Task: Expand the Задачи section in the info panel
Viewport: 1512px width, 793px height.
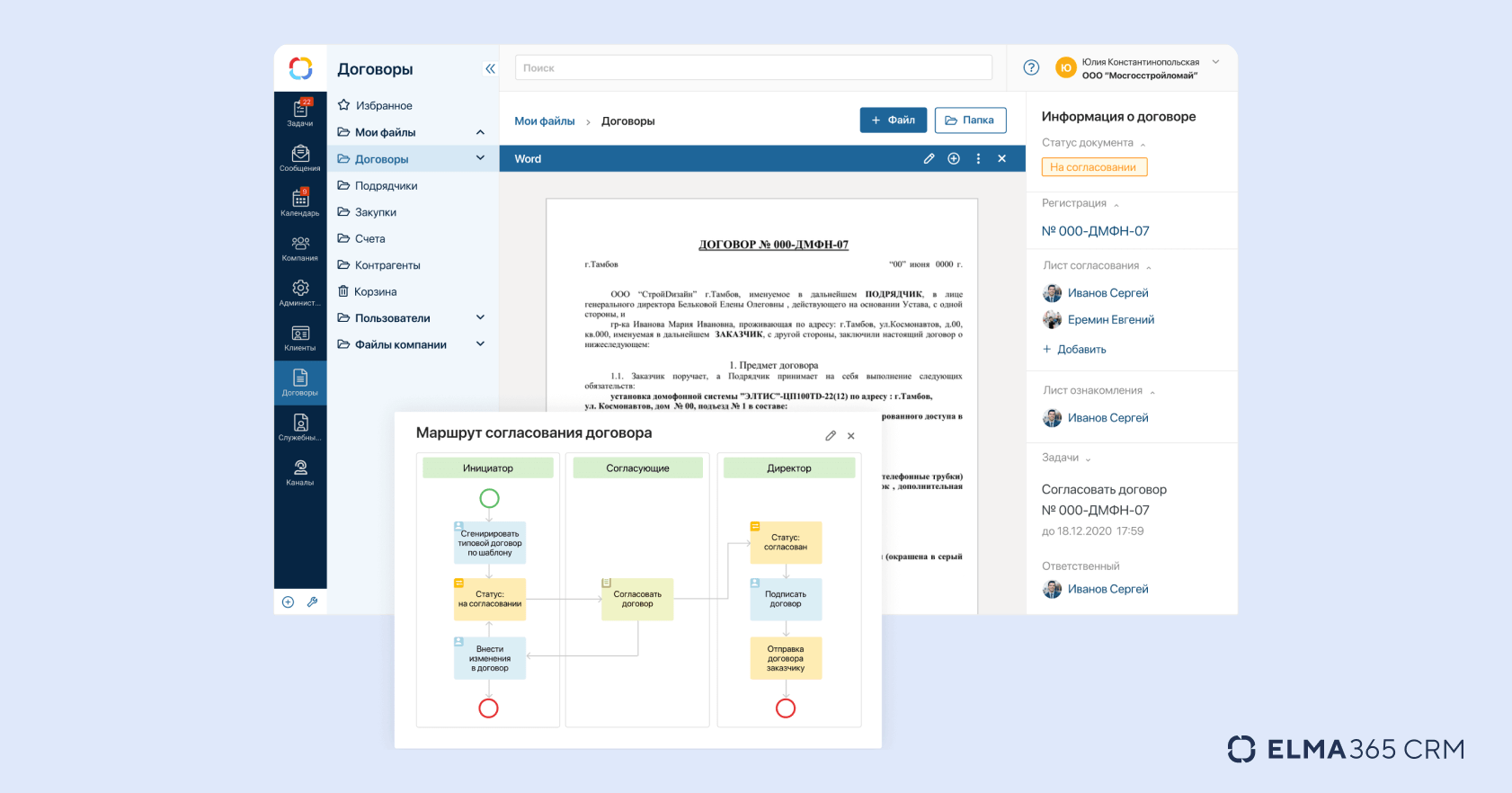Action: pos(1088,459)
